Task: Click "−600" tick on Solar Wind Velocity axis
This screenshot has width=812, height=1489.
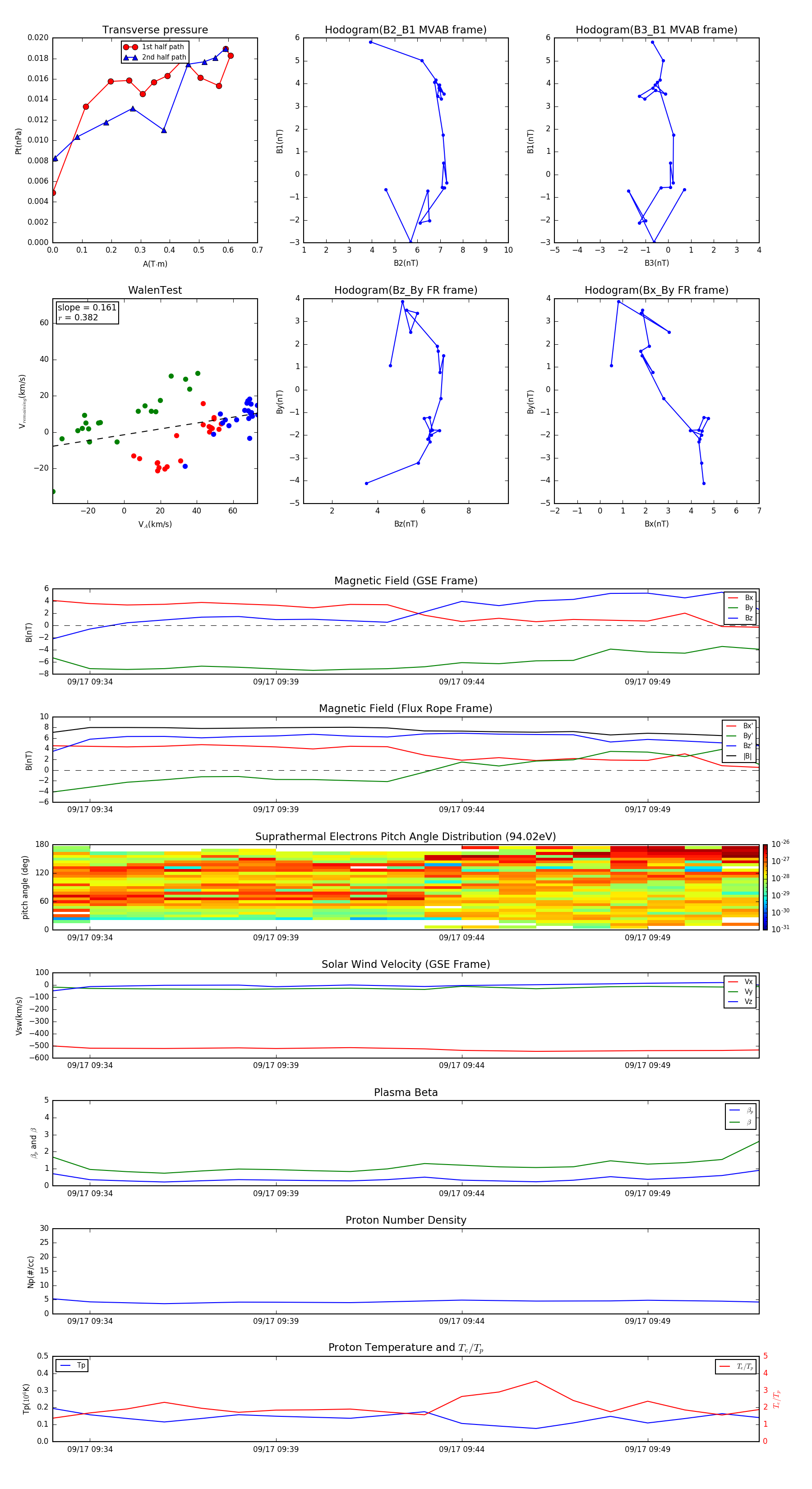Action: tap(39, 1058)
